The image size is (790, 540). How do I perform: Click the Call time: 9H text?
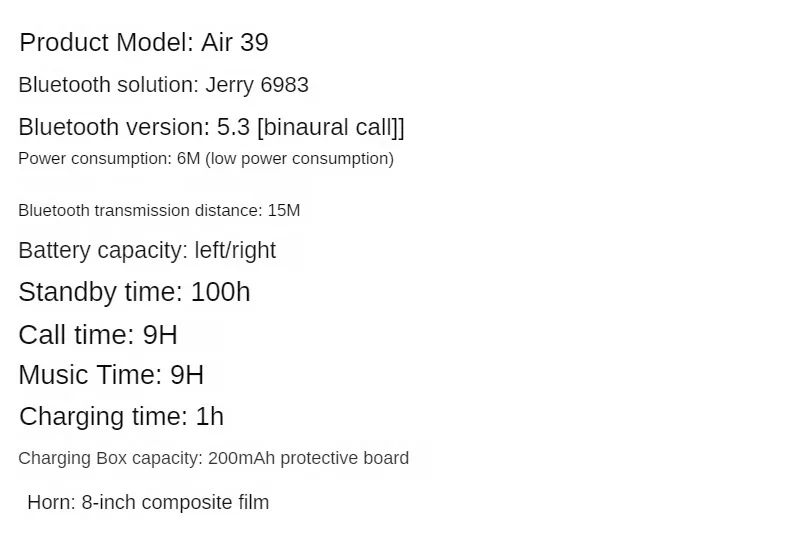pyautogui.click(x=98, y=335)
